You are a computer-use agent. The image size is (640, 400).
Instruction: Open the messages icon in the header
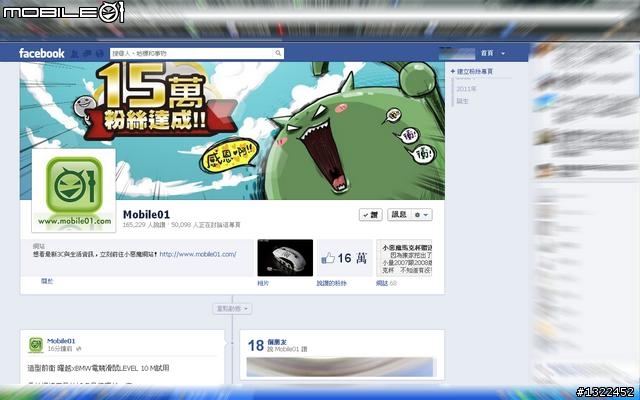(x=87, y=53)
